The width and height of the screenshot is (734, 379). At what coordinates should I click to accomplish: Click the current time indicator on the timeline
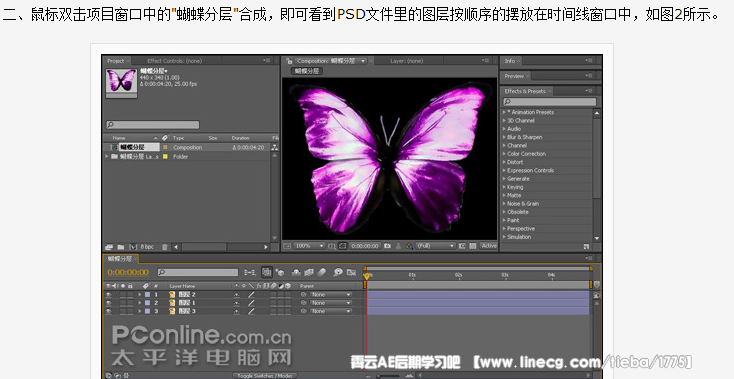(x=367, y=276)
